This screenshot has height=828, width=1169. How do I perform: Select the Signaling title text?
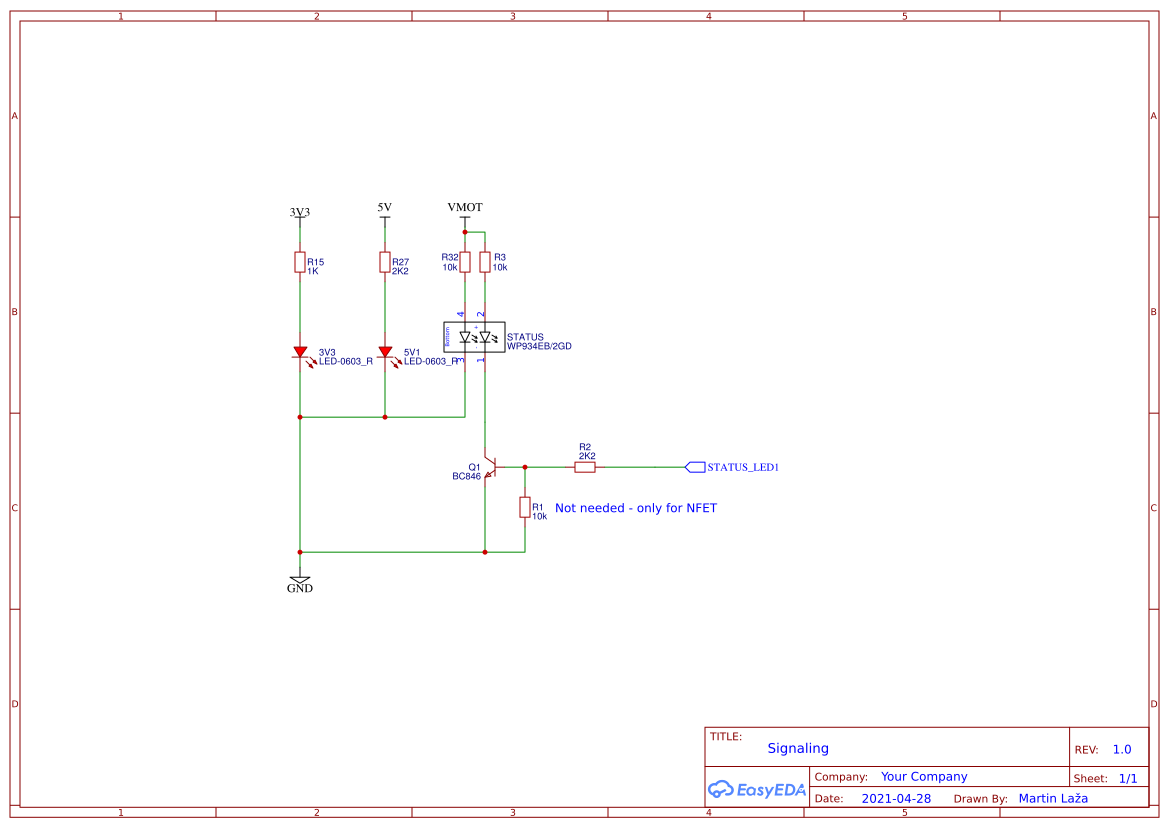point(798,748)
